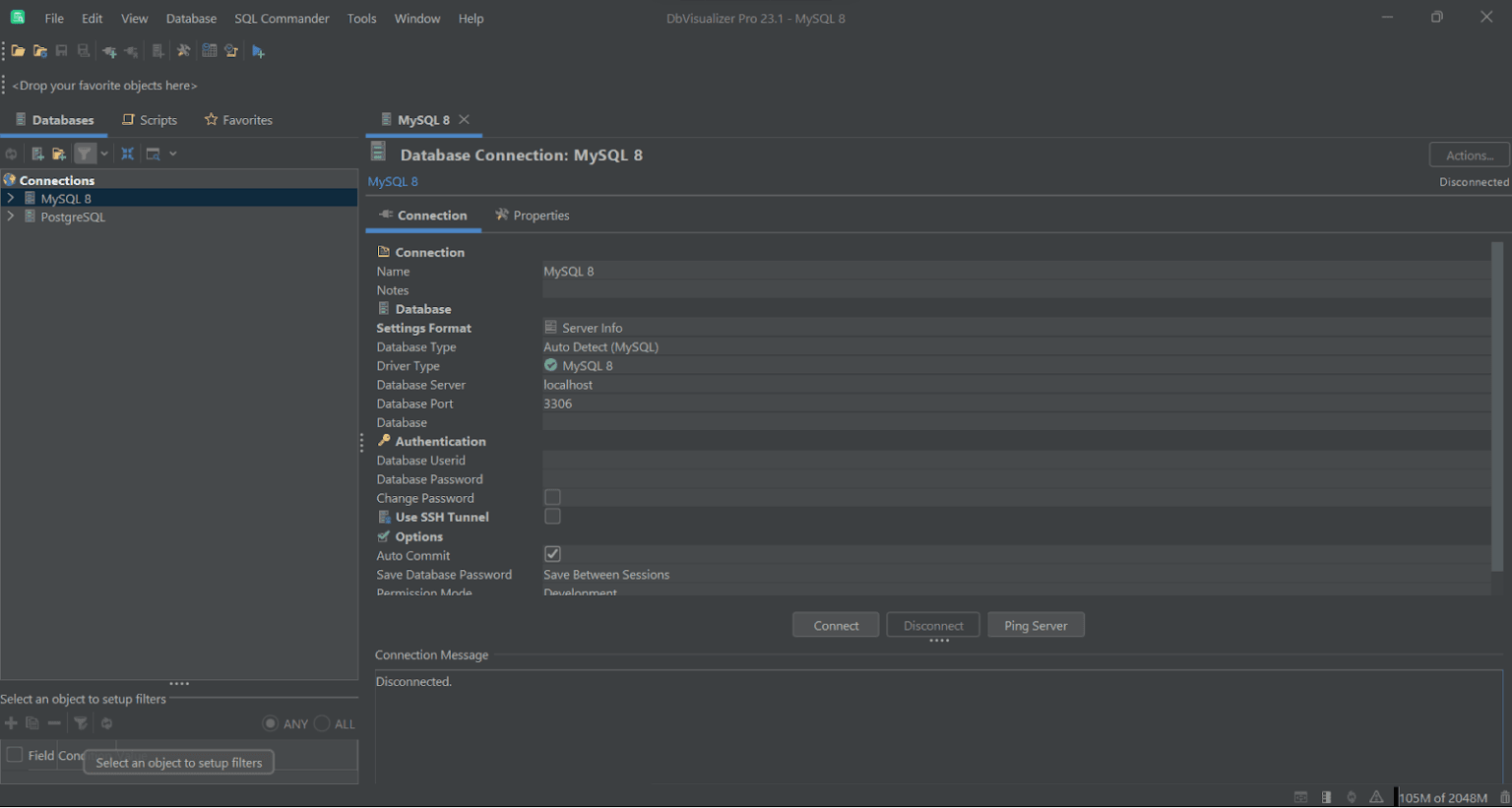Image resolution: width=1512 pixels, height=808 pixels.
Task: Uncheck the Auto Commit checkbox
Action: click(x=552, y=555)
